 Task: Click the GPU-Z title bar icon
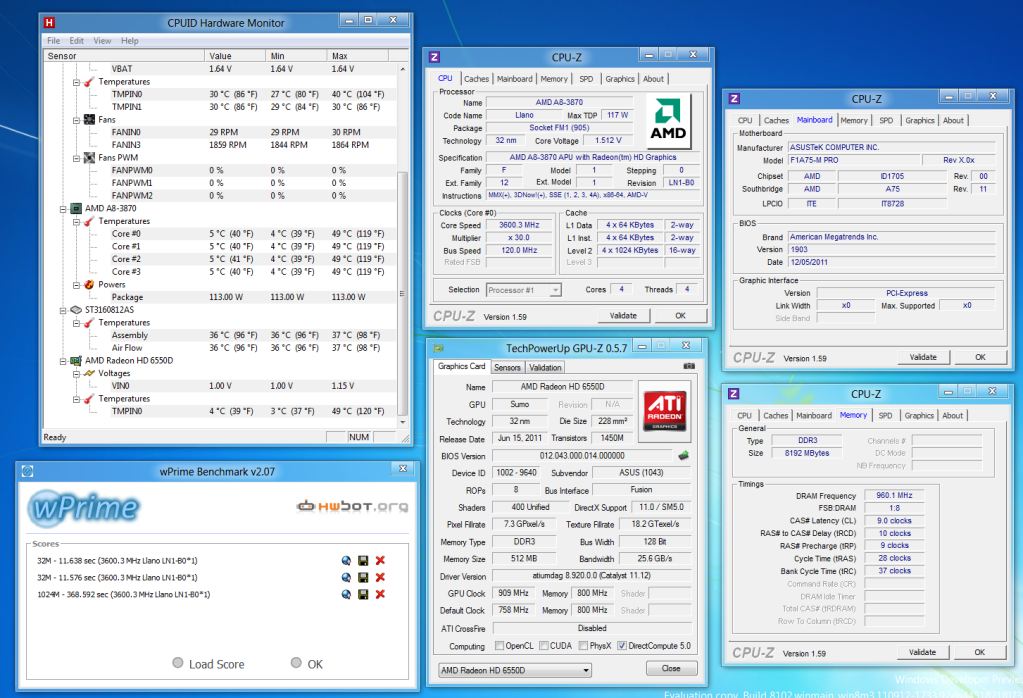[x=438, y=348]
